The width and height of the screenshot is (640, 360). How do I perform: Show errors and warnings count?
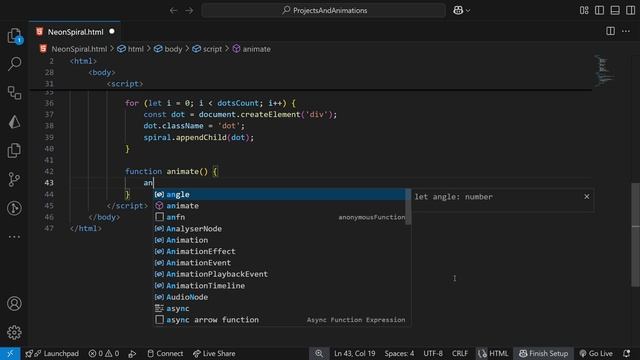(x=104, y=353)
